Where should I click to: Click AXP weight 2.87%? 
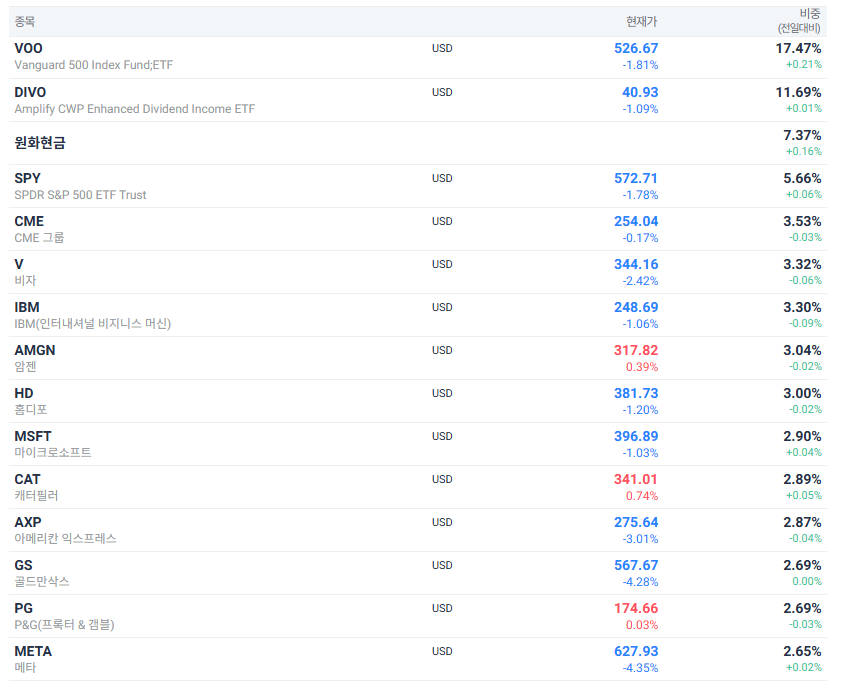(x=802, y=523)
